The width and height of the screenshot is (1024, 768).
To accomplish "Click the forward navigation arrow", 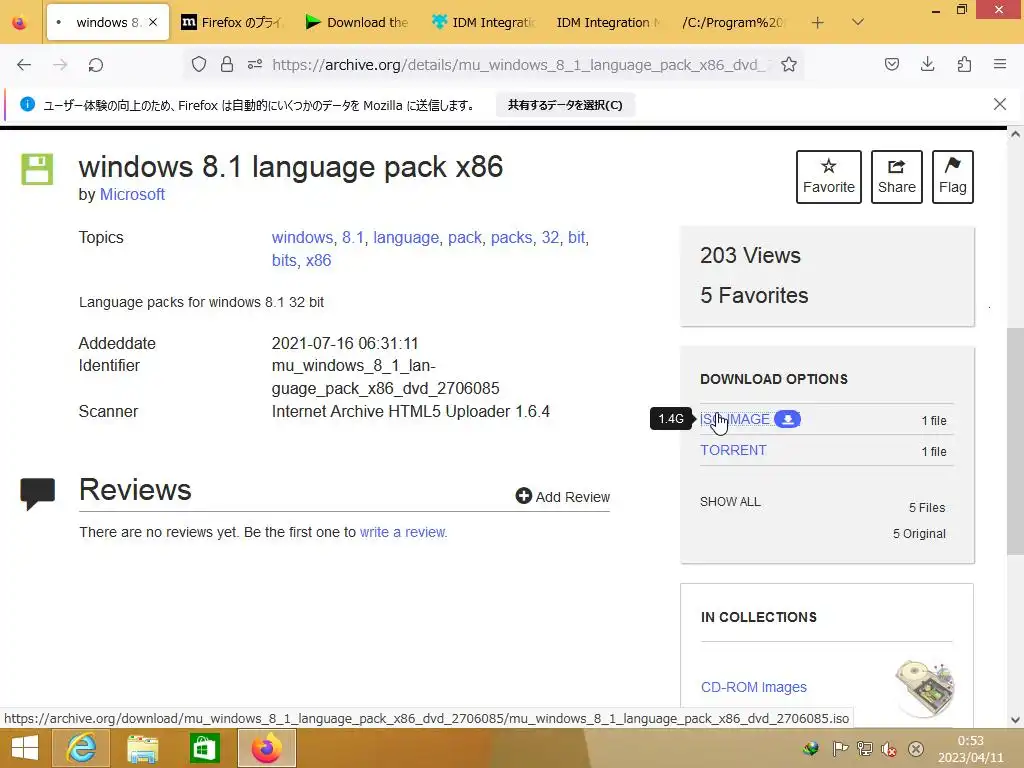I will tap(60, 65).
